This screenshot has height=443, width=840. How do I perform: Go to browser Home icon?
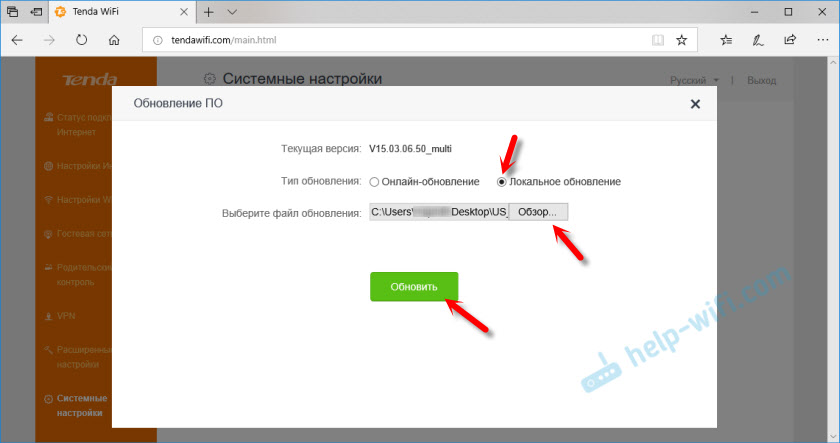114,41
